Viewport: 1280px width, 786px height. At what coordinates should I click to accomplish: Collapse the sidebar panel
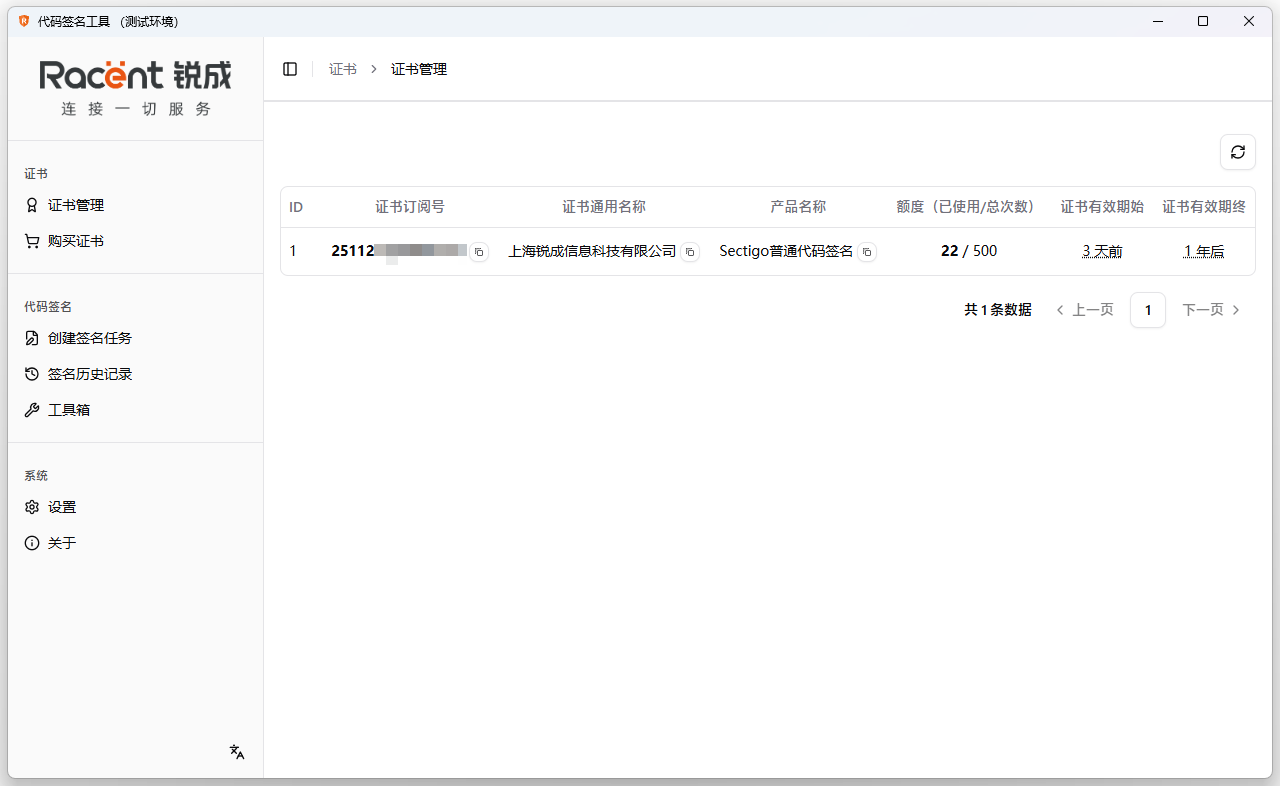click(x=290, y=68)
